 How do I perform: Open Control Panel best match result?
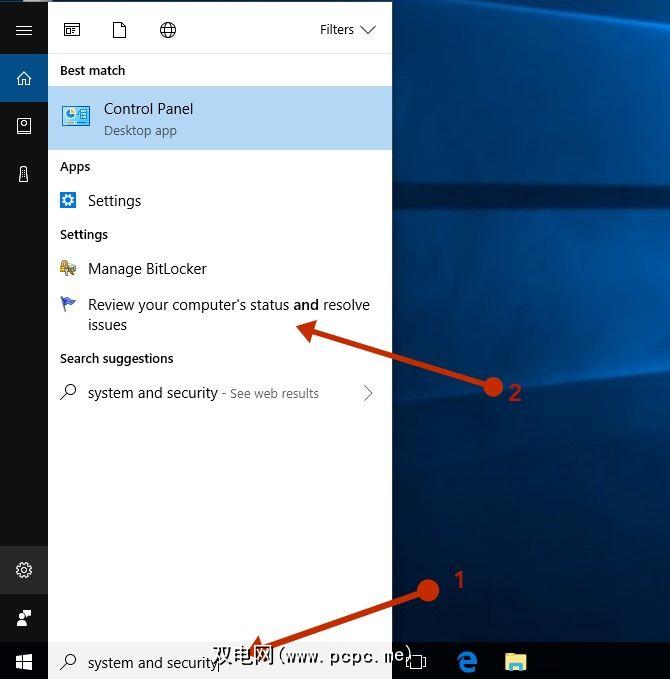(220, 118)
